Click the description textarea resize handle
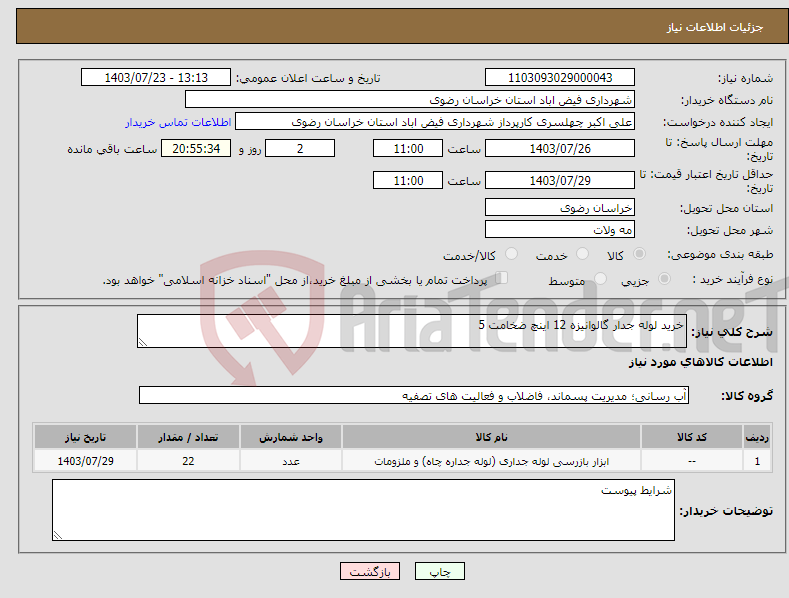 143,342
